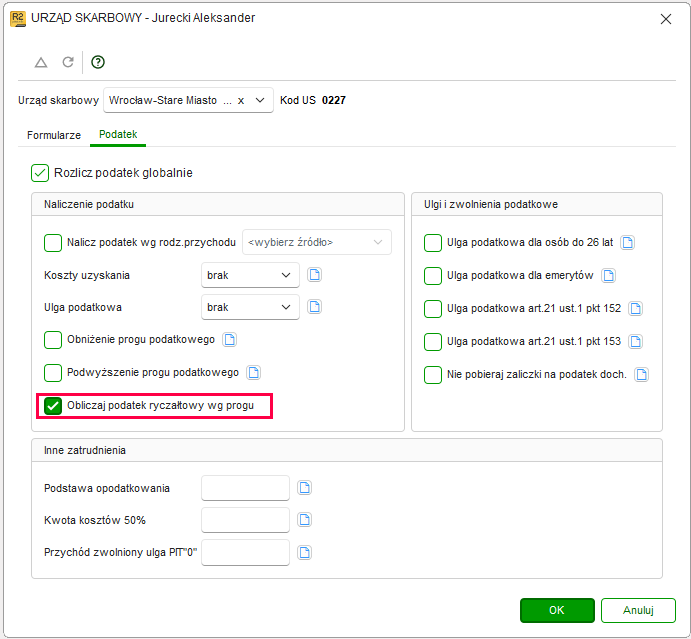The width and height of the screenshot is (691, 639).
Task: Open help with the question mark icon
Action: [x=98, y=62]
